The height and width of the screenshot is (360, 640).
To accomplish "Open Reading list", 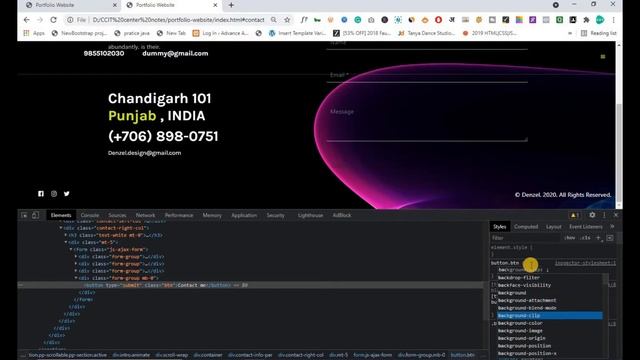I will pyautogui.click(x=598, y=33).
